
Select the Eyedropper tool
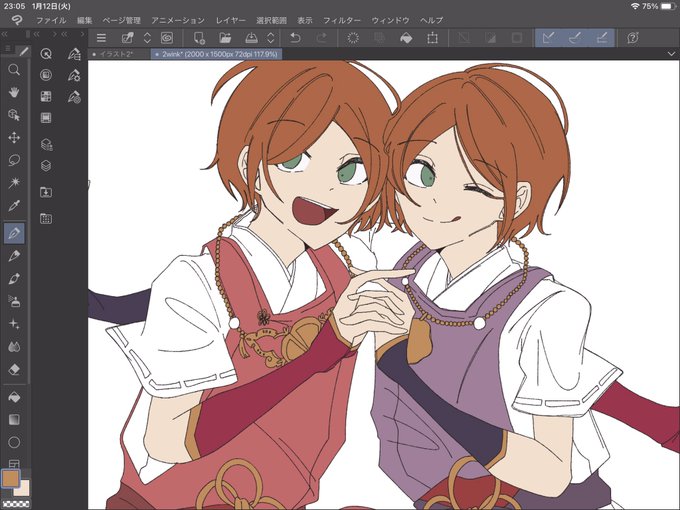pyautogui.click(x=14, y=206)
